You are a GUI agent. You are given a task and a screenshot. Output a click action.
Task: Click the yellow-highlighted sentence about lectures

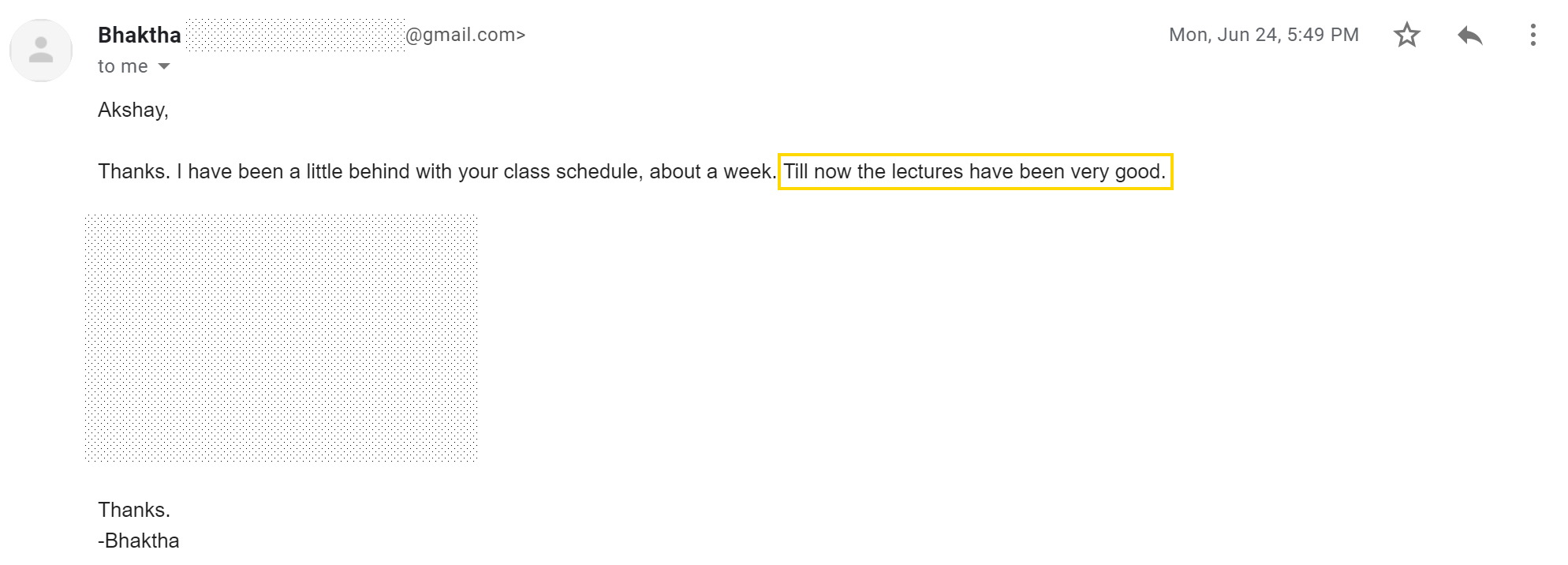coord(976,171)
